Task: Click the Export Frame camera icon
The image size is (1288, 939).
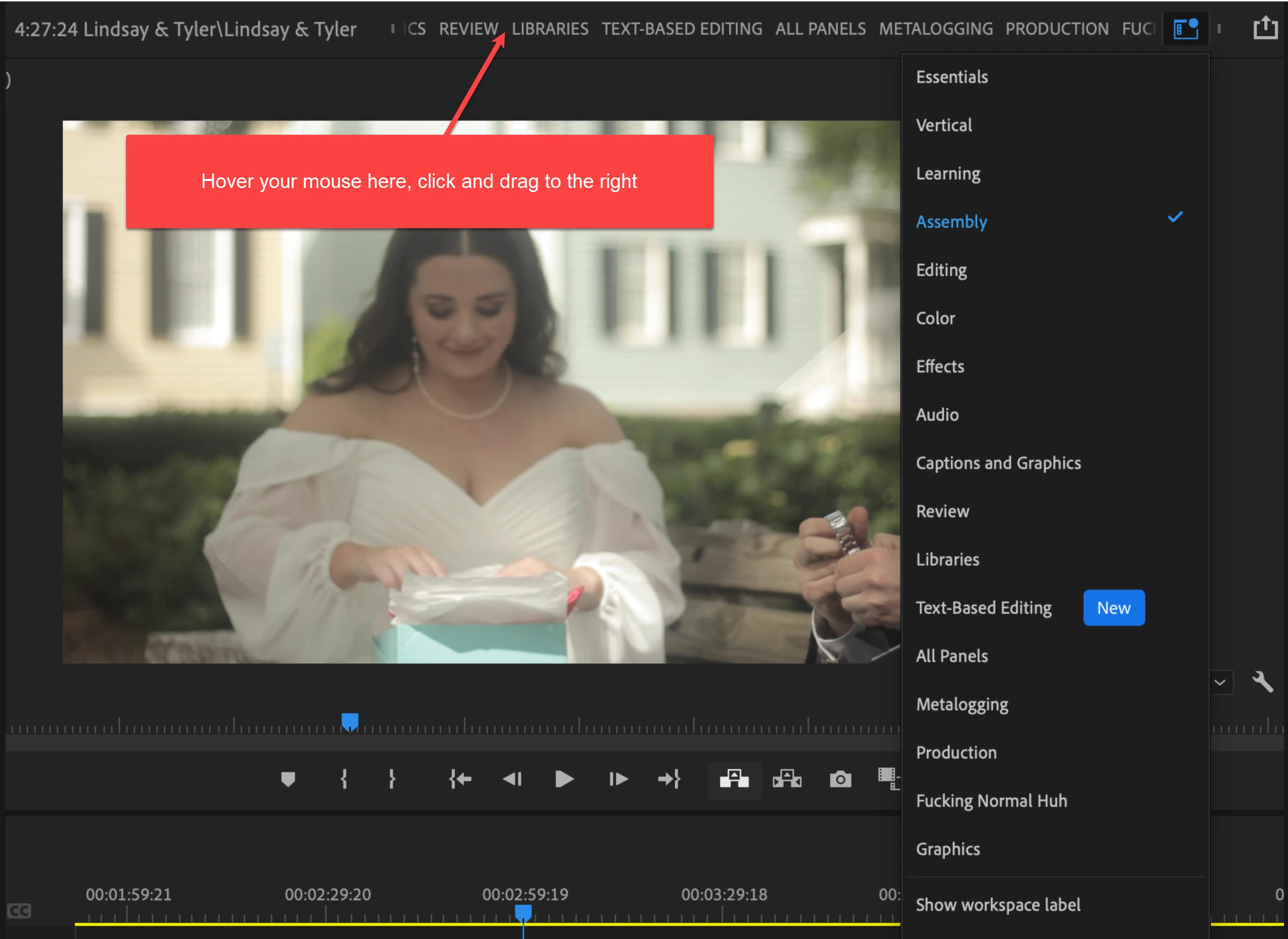Action: pyautogui.click(x=840, y=779)
